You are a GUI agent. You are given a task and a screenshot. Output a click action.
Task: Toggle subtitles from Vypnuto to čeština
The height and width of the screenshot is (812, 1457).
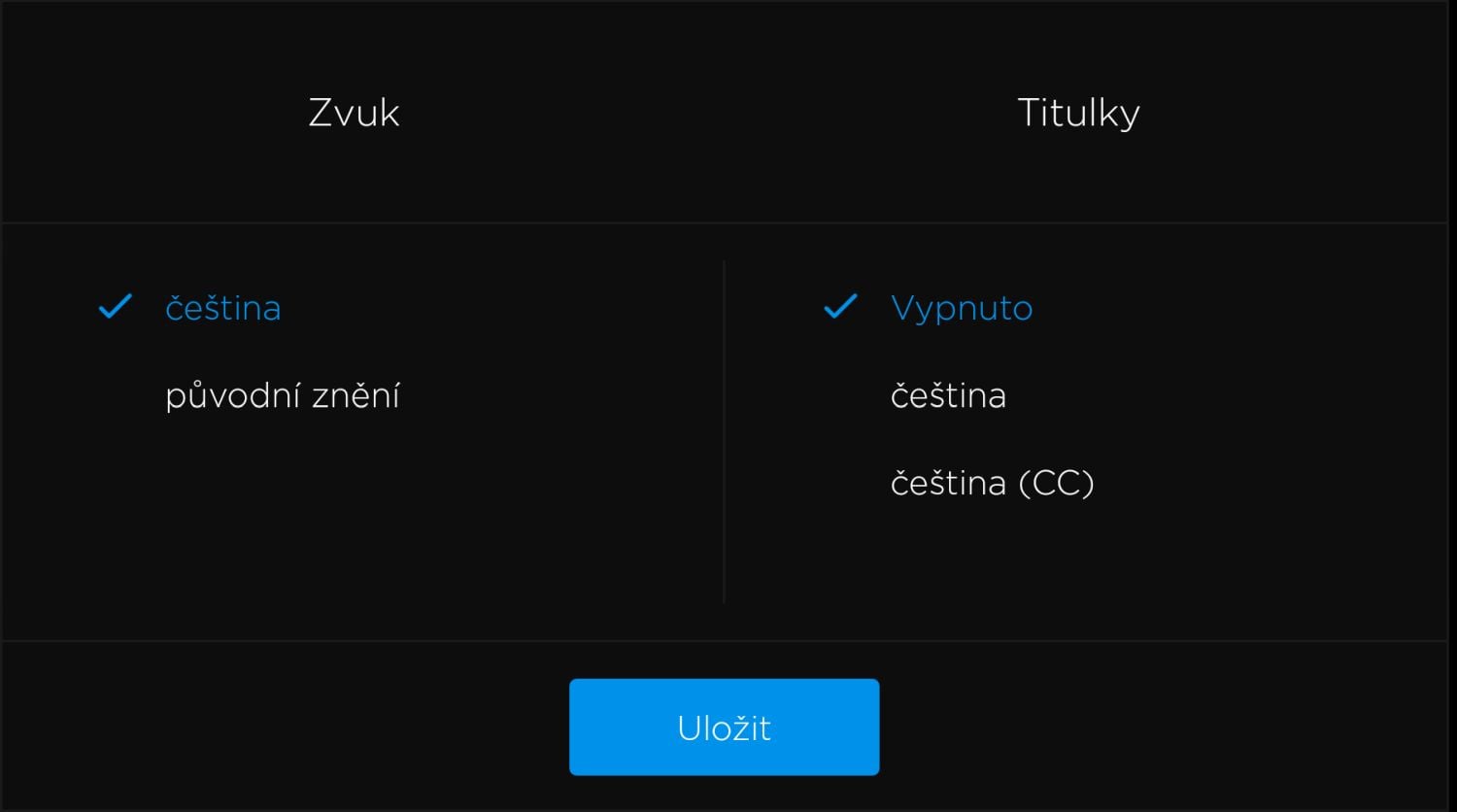pyautogui.click(x=949, y=395)
